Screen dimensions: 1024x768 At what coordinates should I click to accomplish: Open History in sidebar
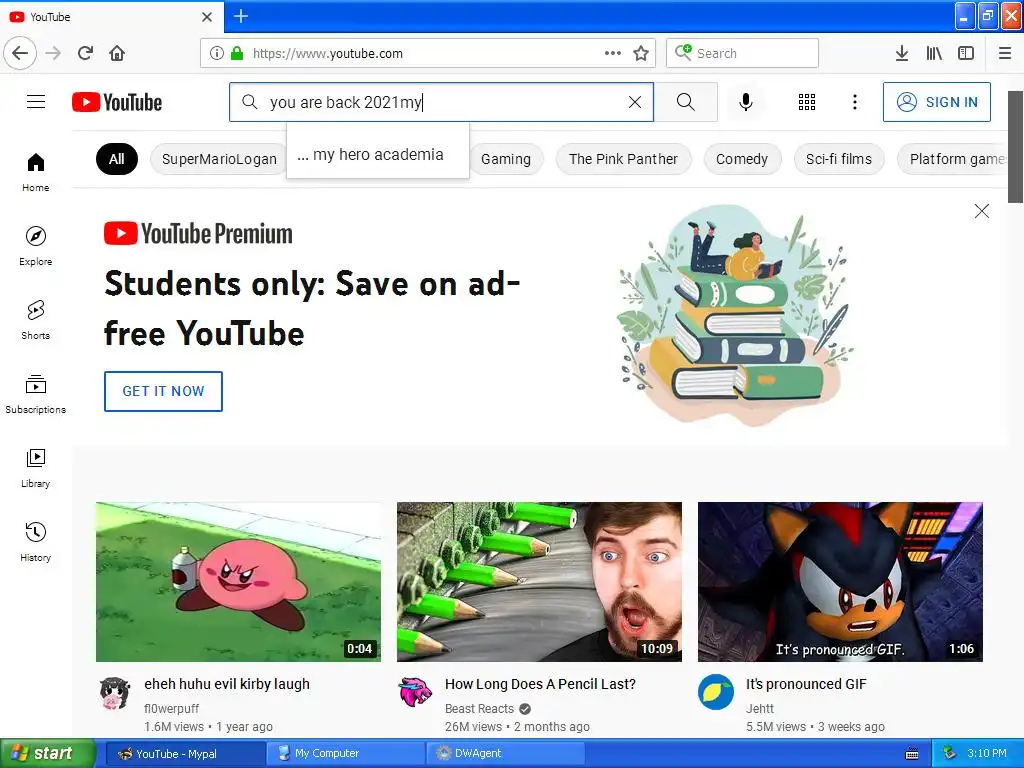tap(36, 542)
